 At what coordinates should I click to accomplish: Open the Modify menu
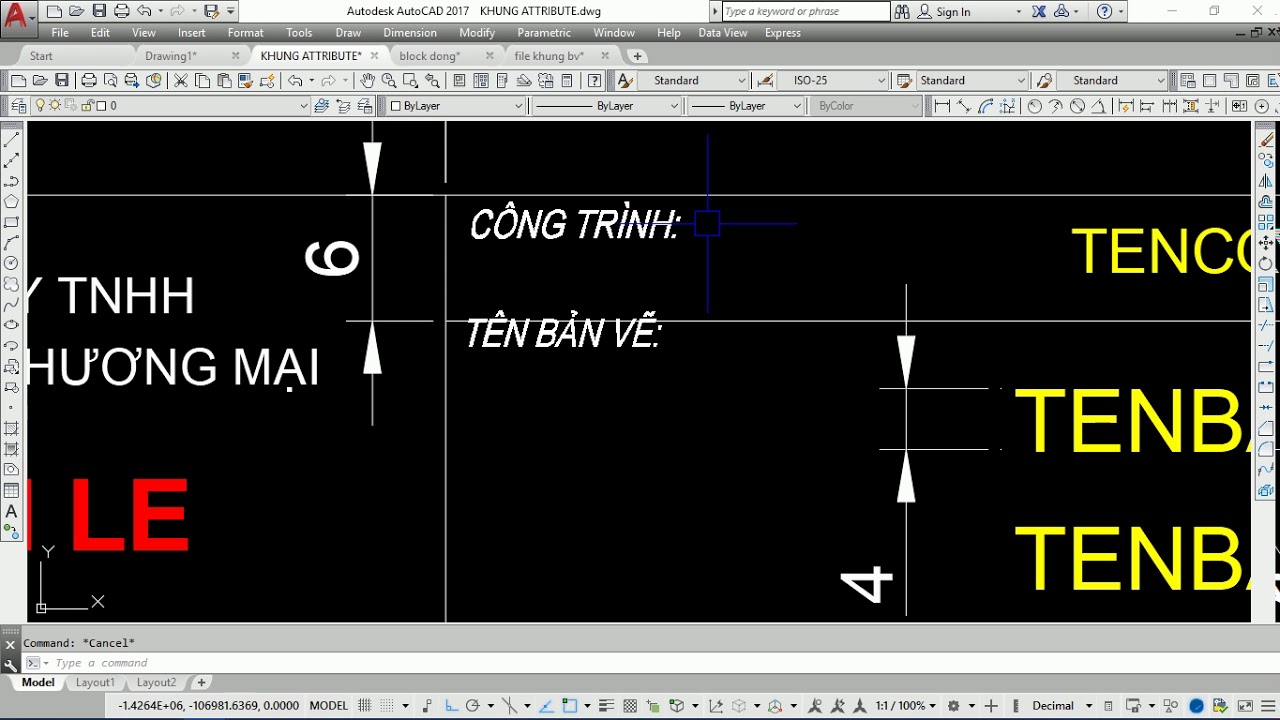tap(477, 33)
